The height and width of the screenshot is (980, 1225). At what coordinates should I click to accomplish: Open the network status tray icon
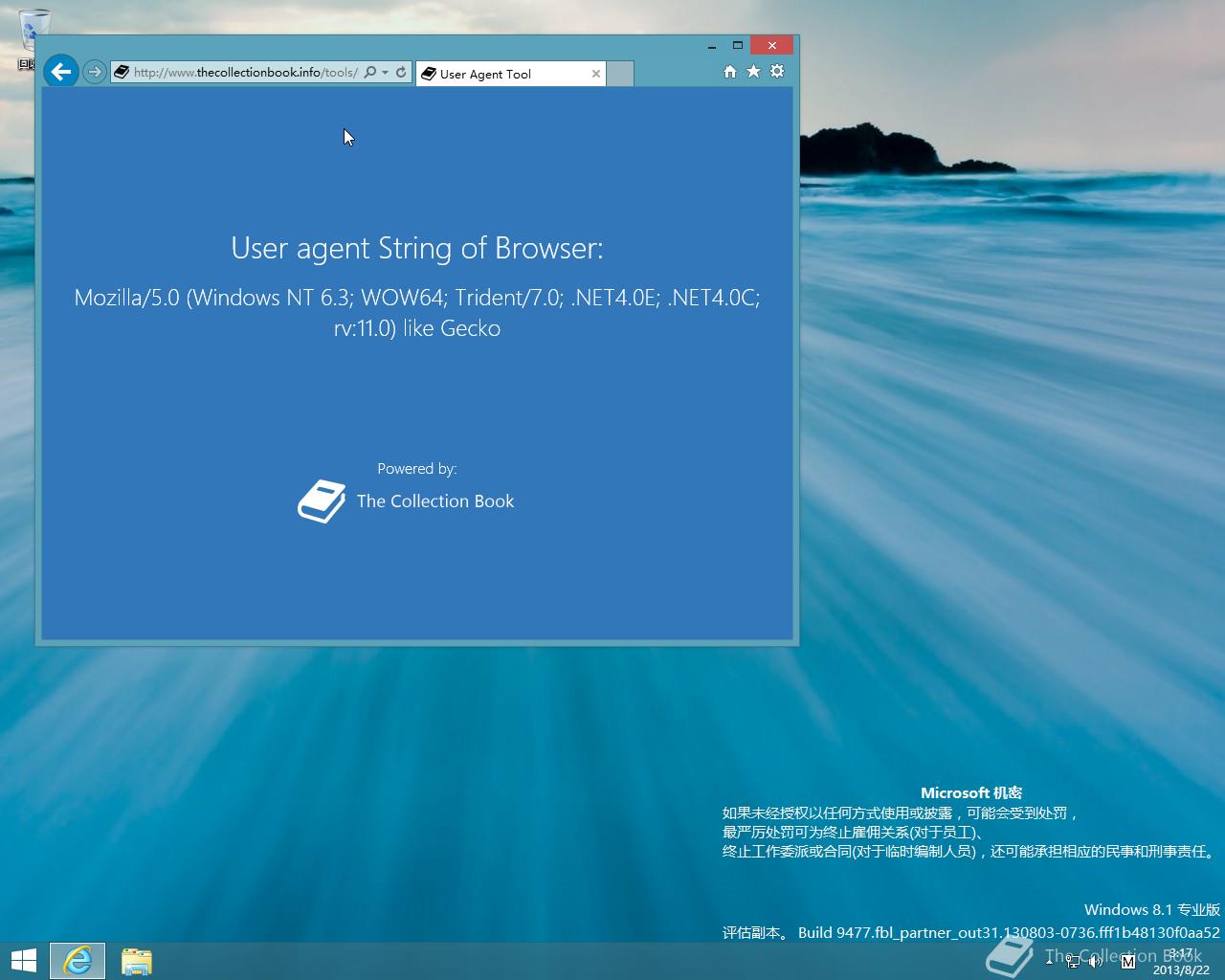[x=1073, y=961]
